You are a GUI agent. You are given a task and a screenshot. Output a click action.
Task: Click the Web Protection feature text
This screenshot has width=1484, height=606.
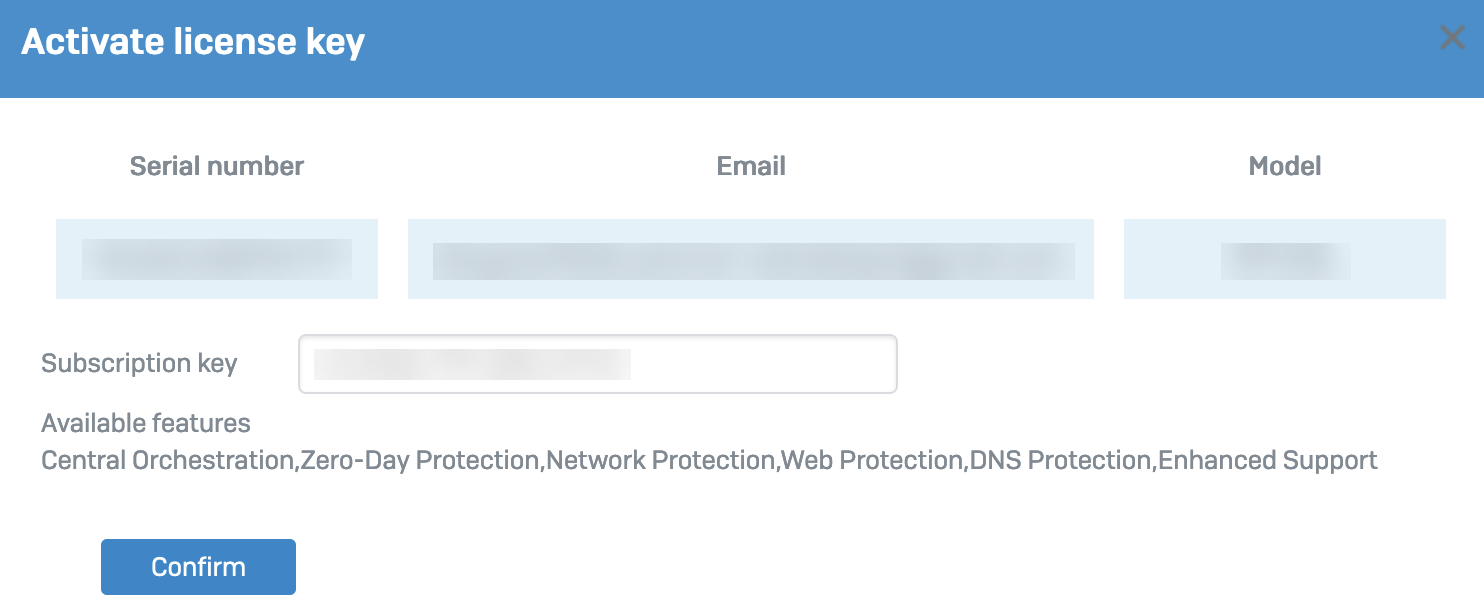(872, 461)
